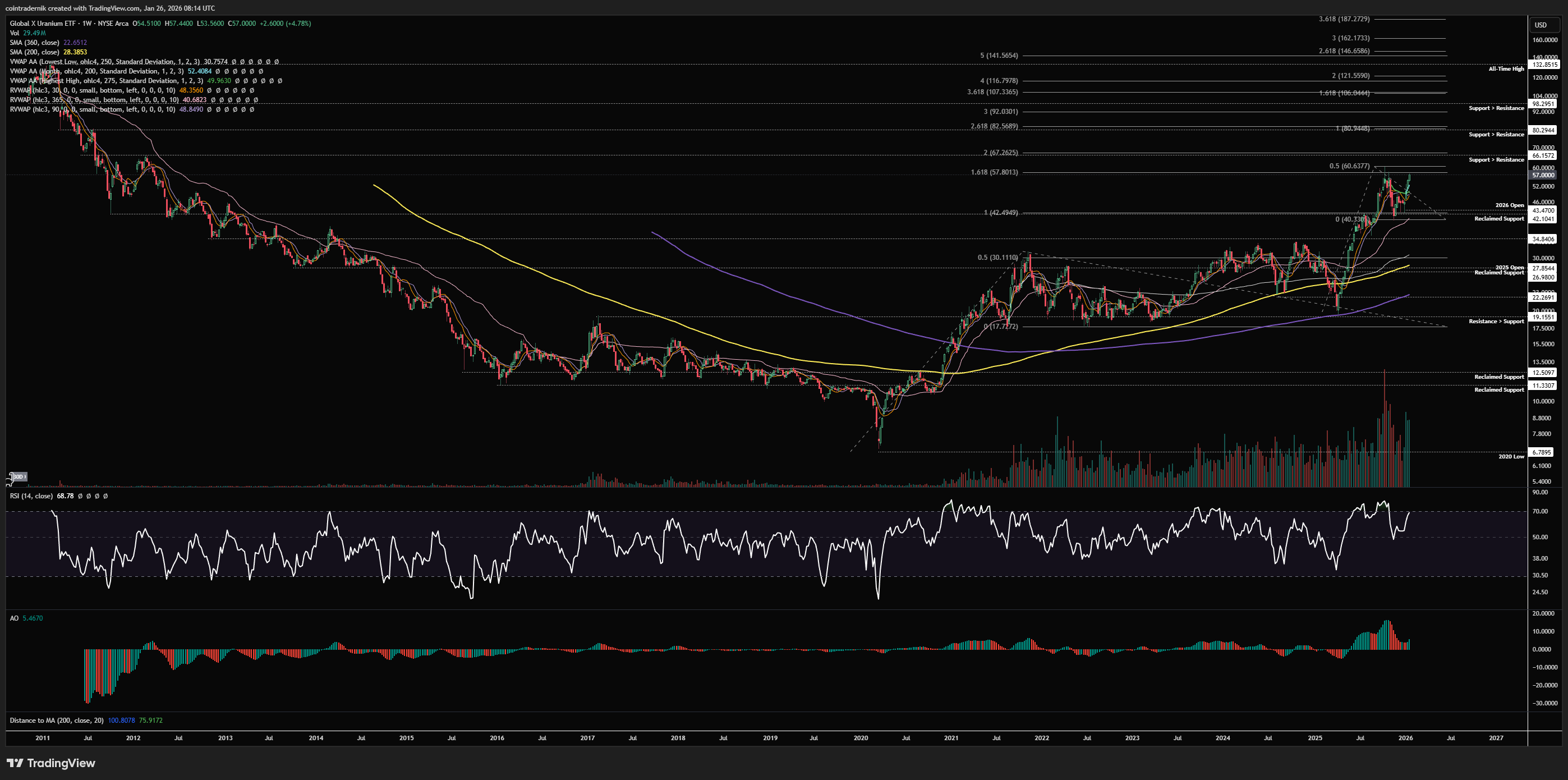This screenshot has height=780, width=1568.
Task: Click the 6.7895 price label on axis
Action: pyautogui.click(x=1542, y=452)
